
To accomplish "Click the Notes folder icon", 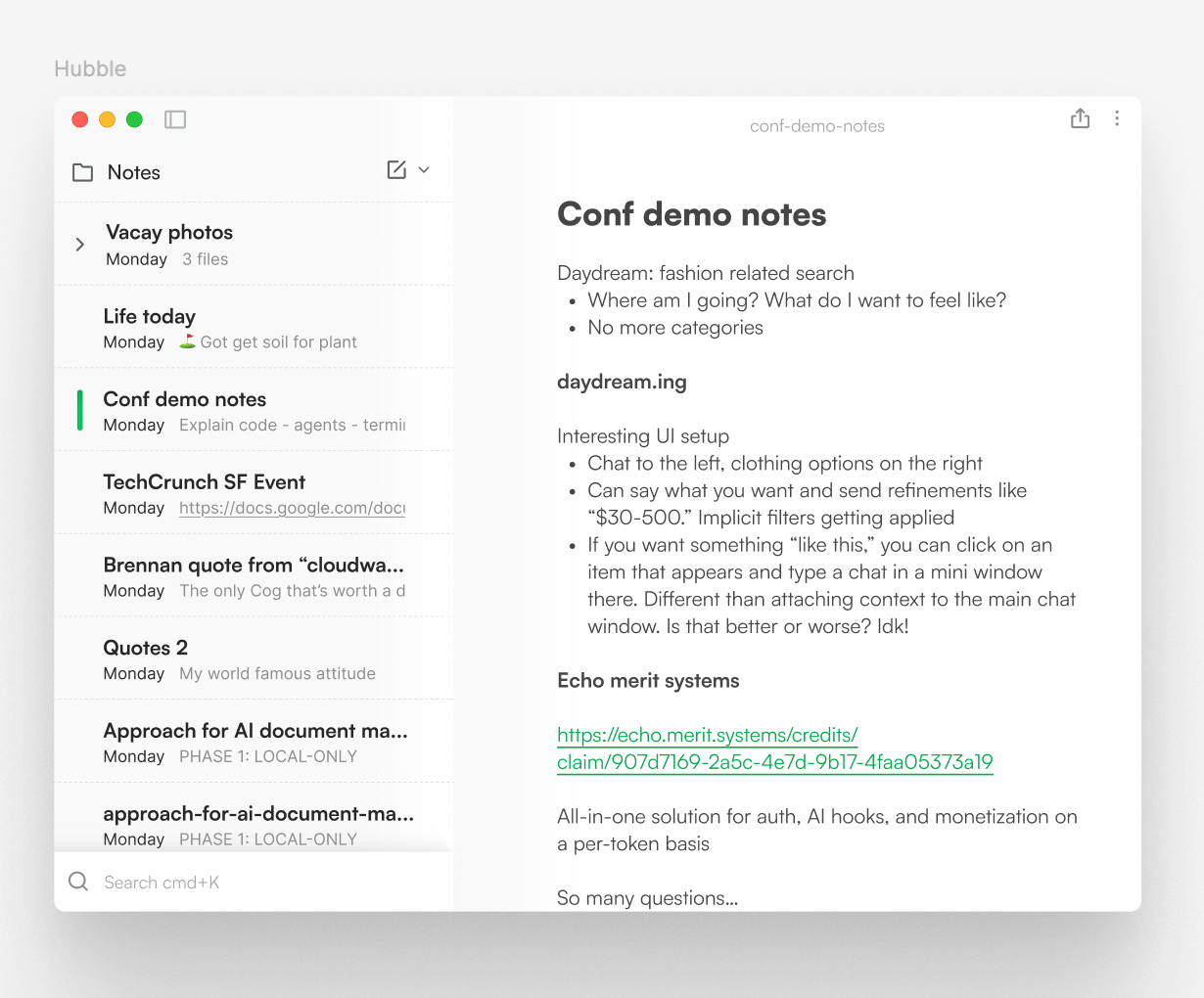I will pos(83,173).
